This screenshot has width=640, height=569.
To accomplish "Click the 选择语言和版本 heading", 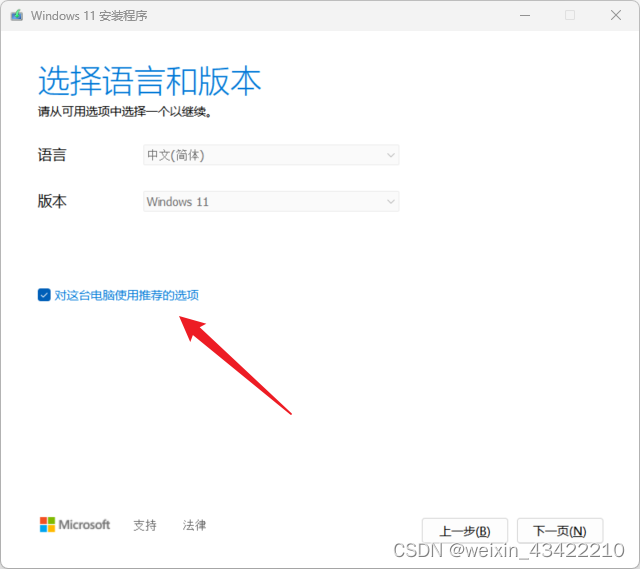I will tap(149, 81).
